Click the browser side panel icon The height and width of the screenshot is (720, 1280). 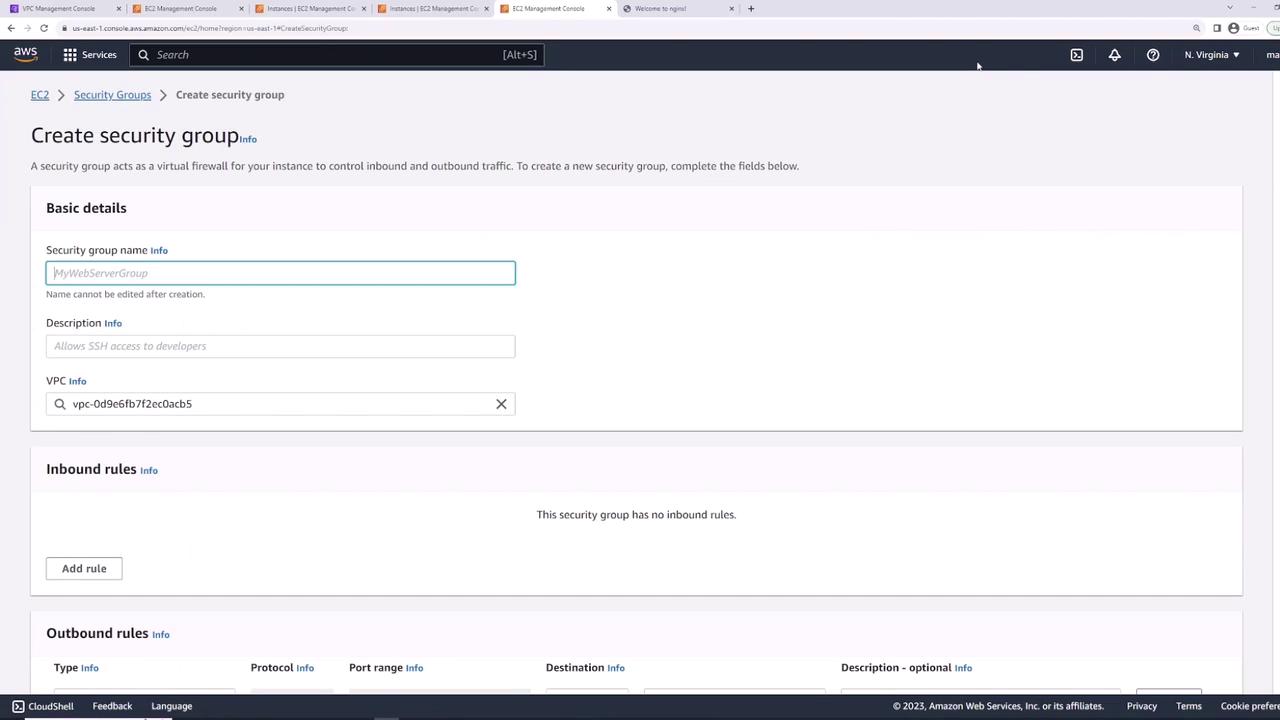tap(1217, 28)
